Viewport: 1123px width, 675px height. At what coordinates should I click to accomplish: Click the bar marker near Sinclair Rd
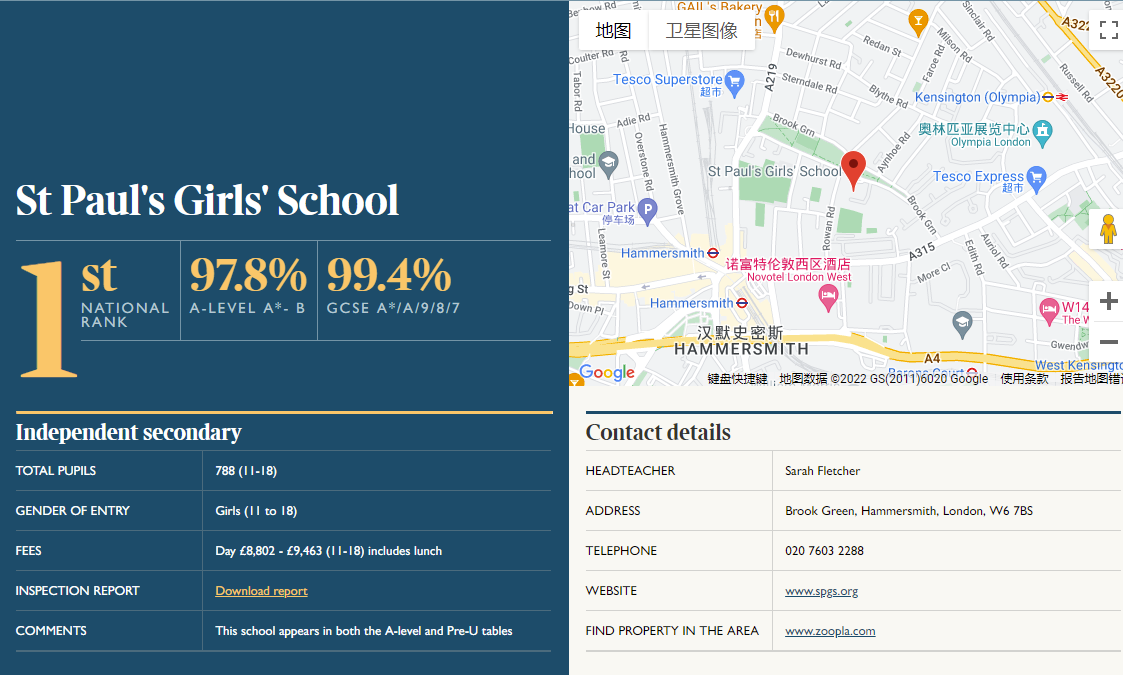(917, 21)
